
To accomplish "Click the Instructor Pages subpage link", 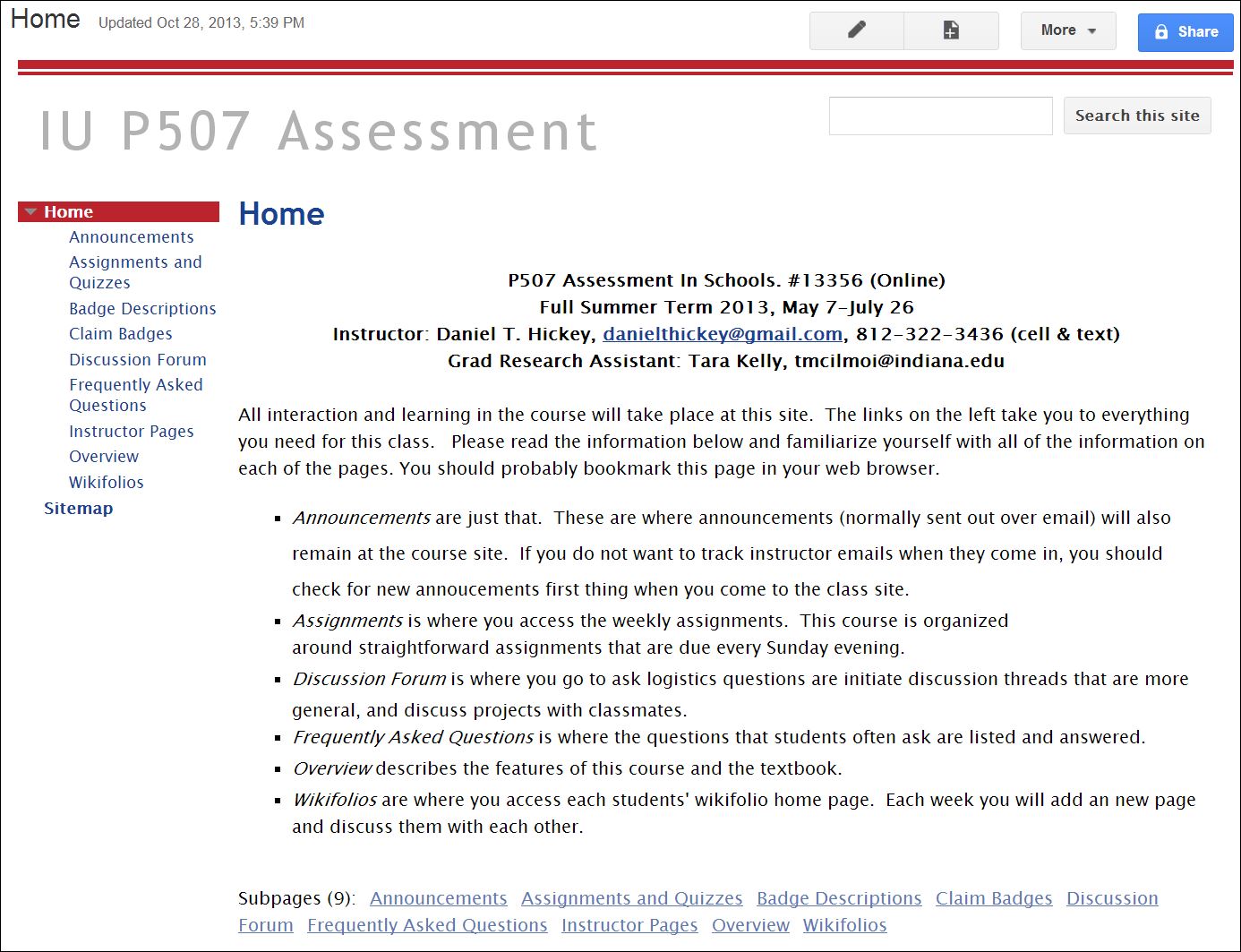I will point(629,925).
